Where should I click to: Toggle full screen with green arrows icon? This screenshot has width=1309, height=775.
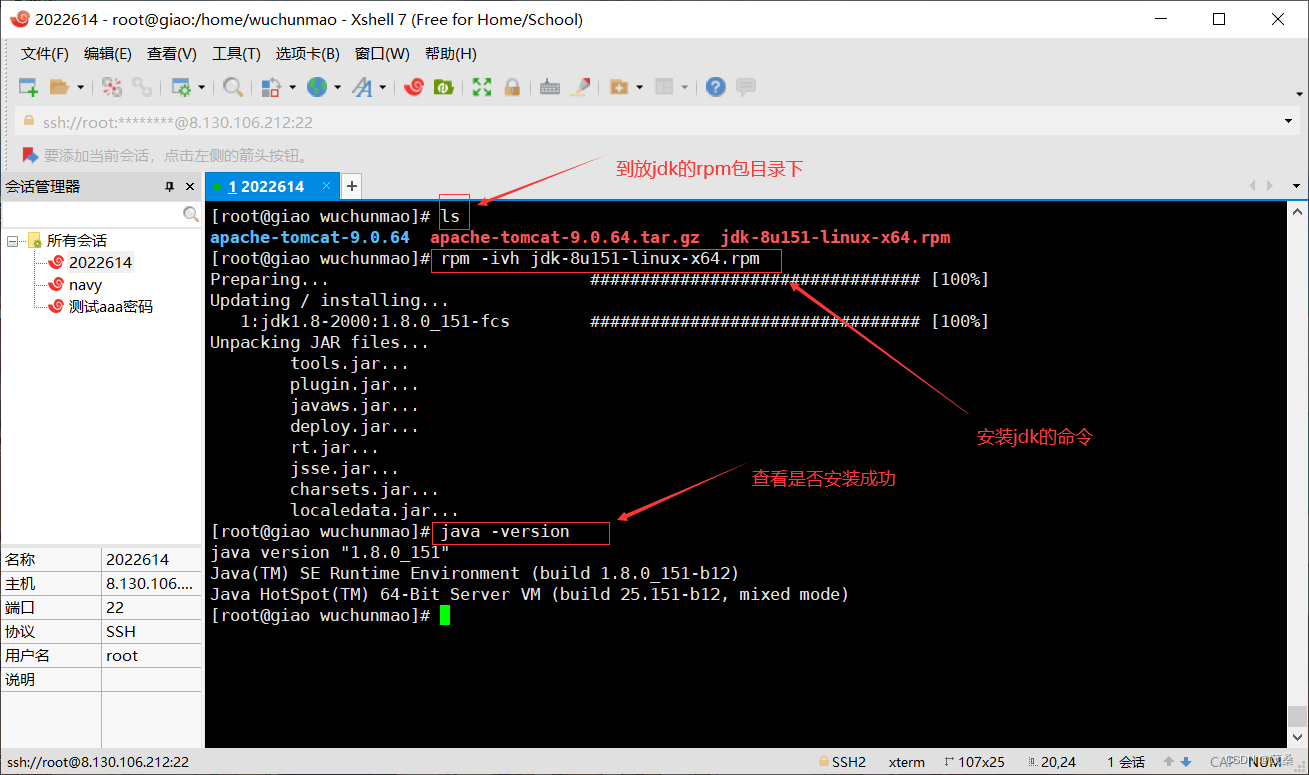pyautogui.click(x=482, y=87)
